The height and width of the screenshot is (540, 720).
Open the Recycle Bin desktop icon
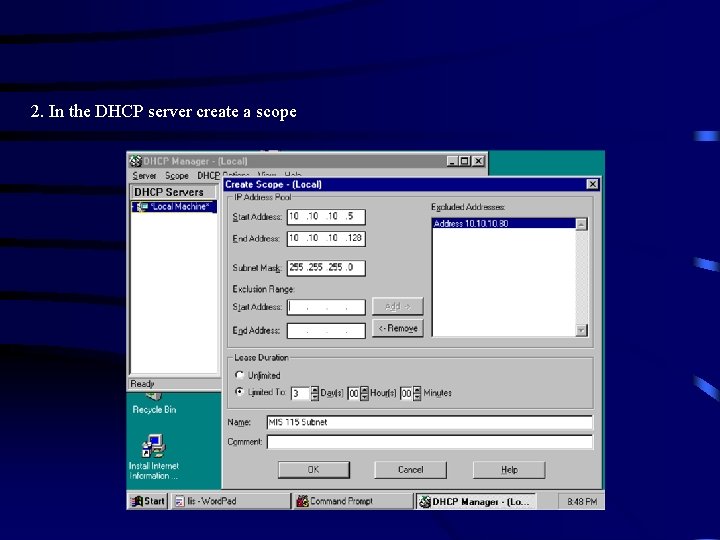154,404
